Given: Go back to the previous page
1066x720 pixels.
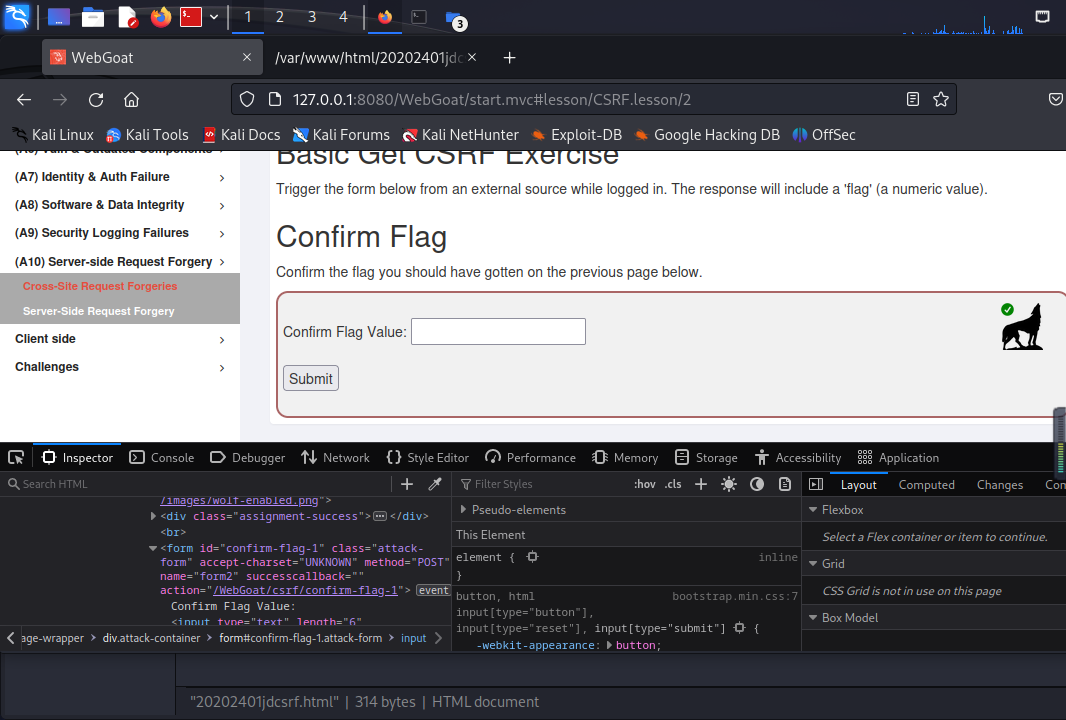Looking at the screenshot, I should coord(24,100).
